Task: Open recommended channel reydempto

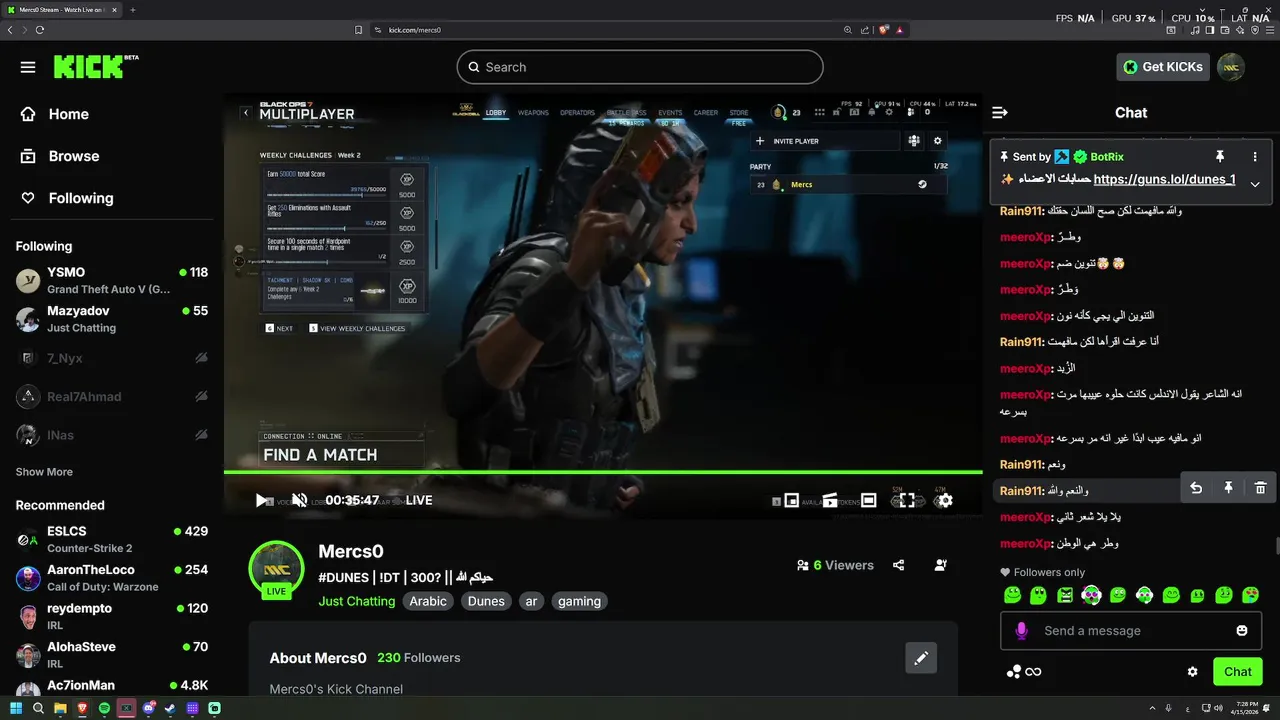Action: pos(112,616)
